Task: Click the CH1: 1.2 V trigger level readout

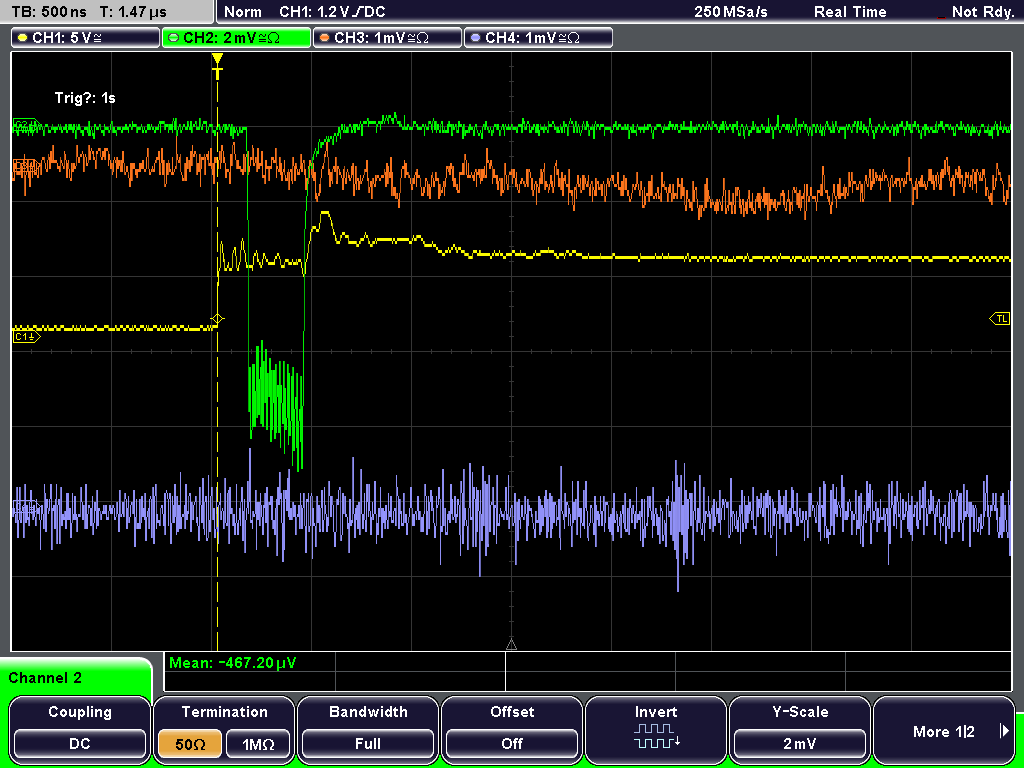Action: tap(332, 12)
